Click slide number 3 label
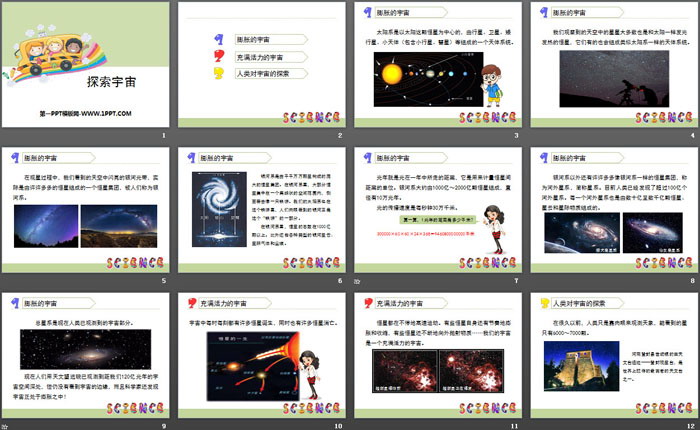700x430 pixels. [x=516, y=135]
